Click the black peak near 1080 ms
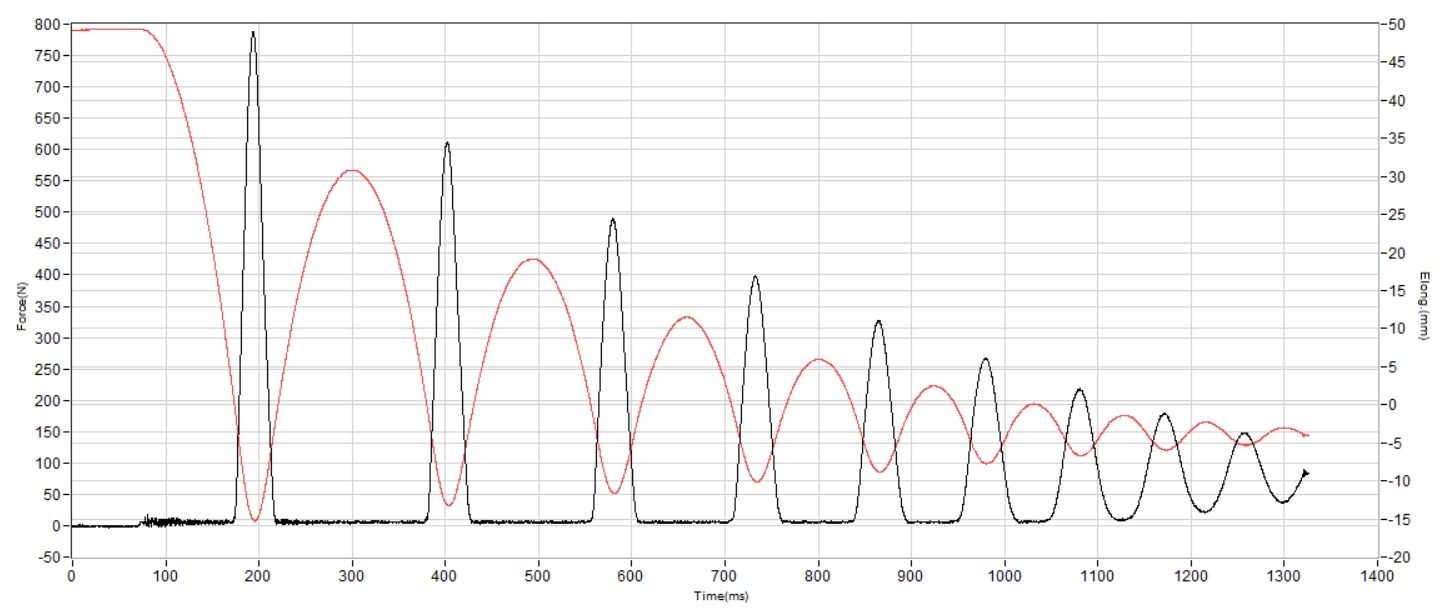Viewport: 1445px width, 608px height. click(1080, 389)
